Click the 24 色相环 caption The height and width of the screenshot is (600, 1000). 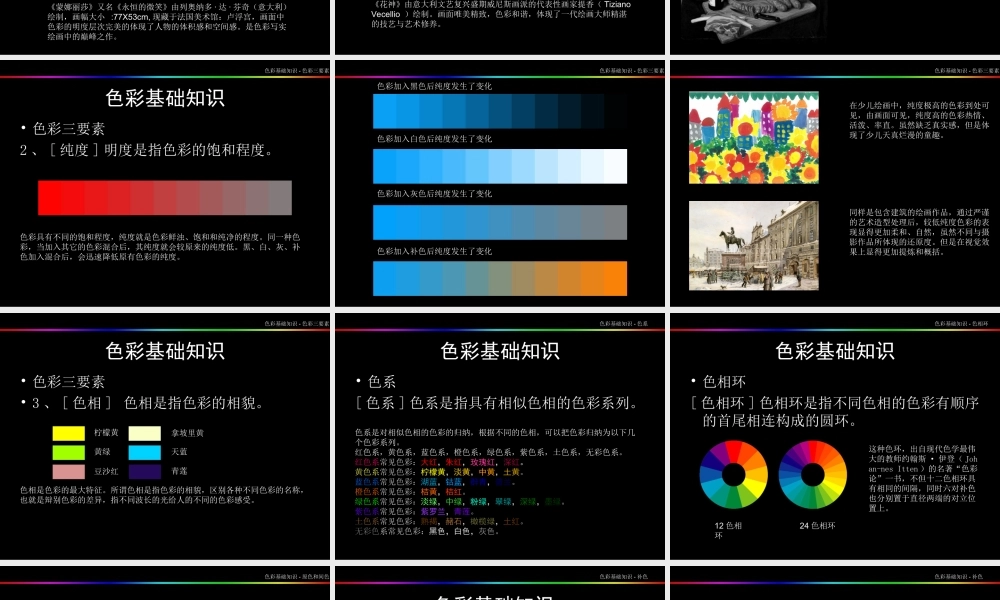click(x=817, y=526)
